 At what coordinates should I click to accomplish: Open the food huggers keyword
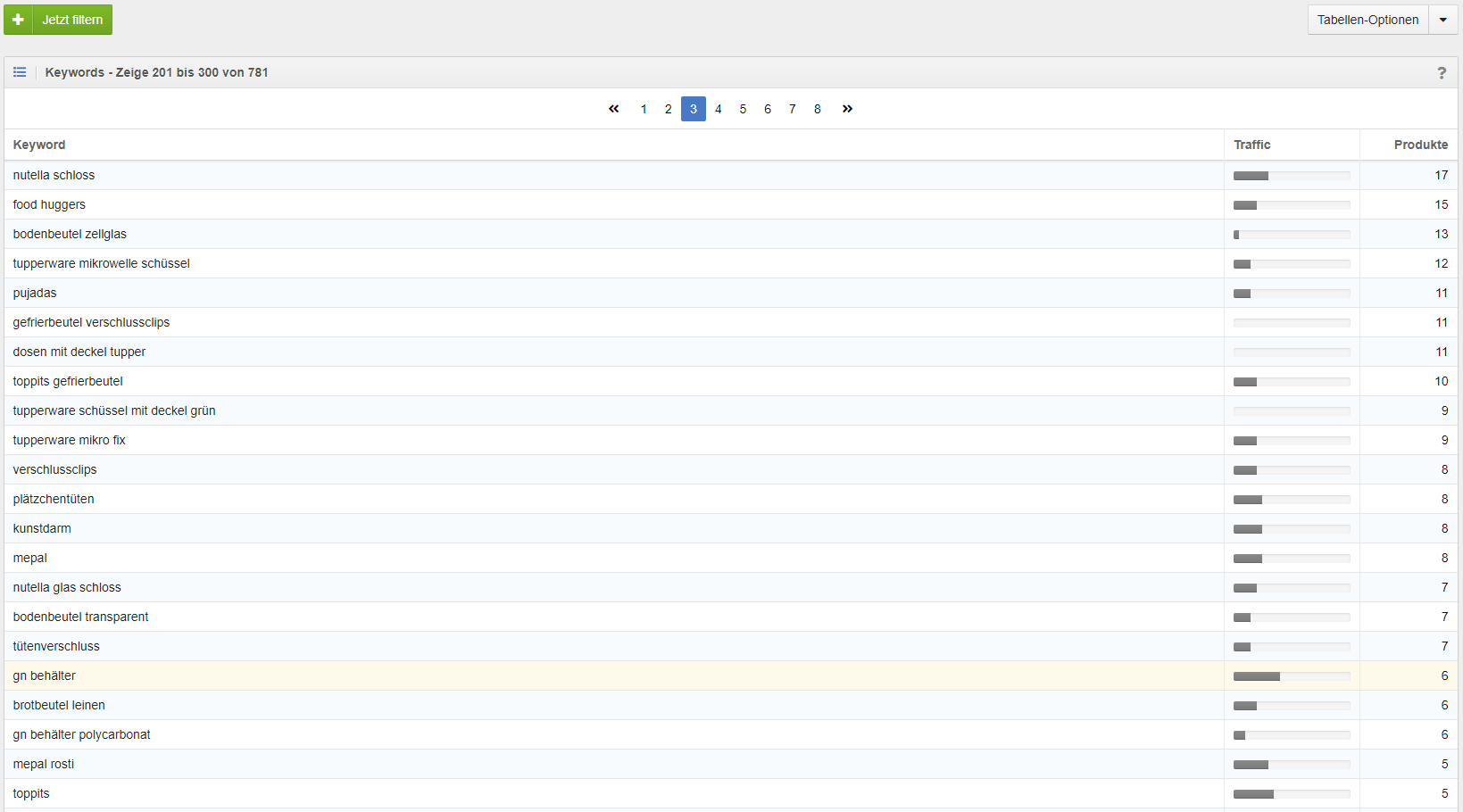tap(49, 204)
